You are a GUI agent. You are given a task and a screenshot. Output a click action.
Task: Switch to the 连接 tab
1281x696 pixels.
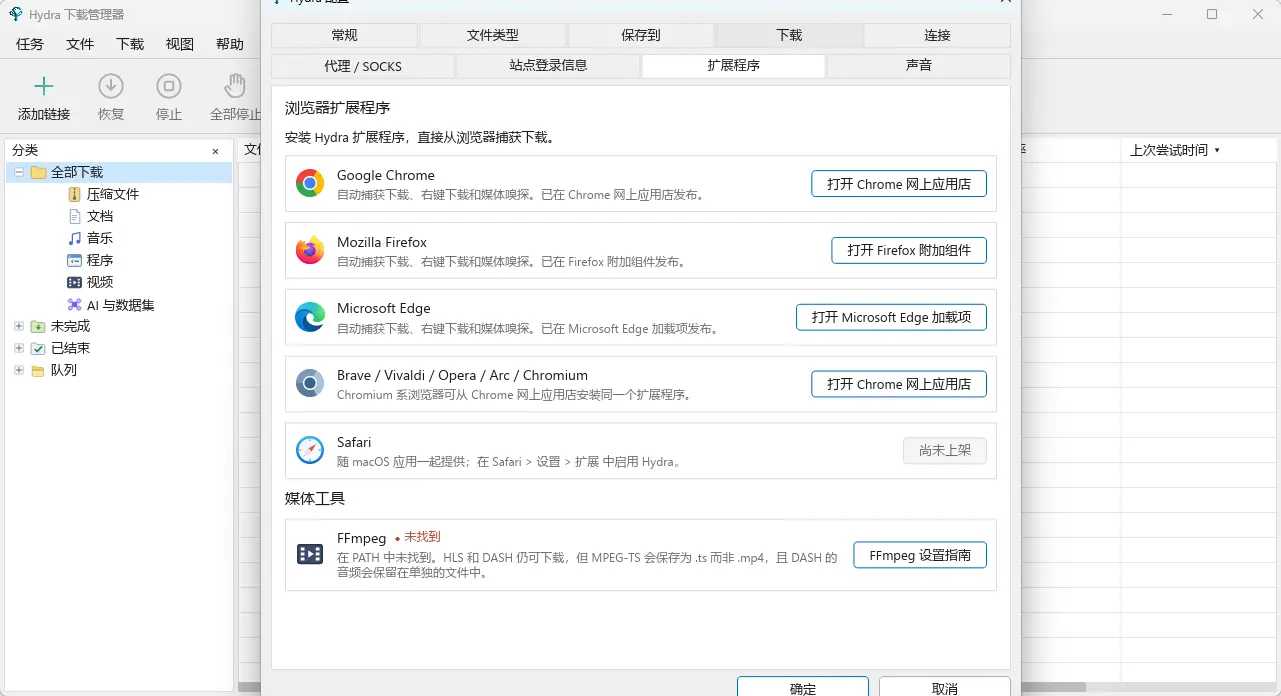(x=937, y=35)
